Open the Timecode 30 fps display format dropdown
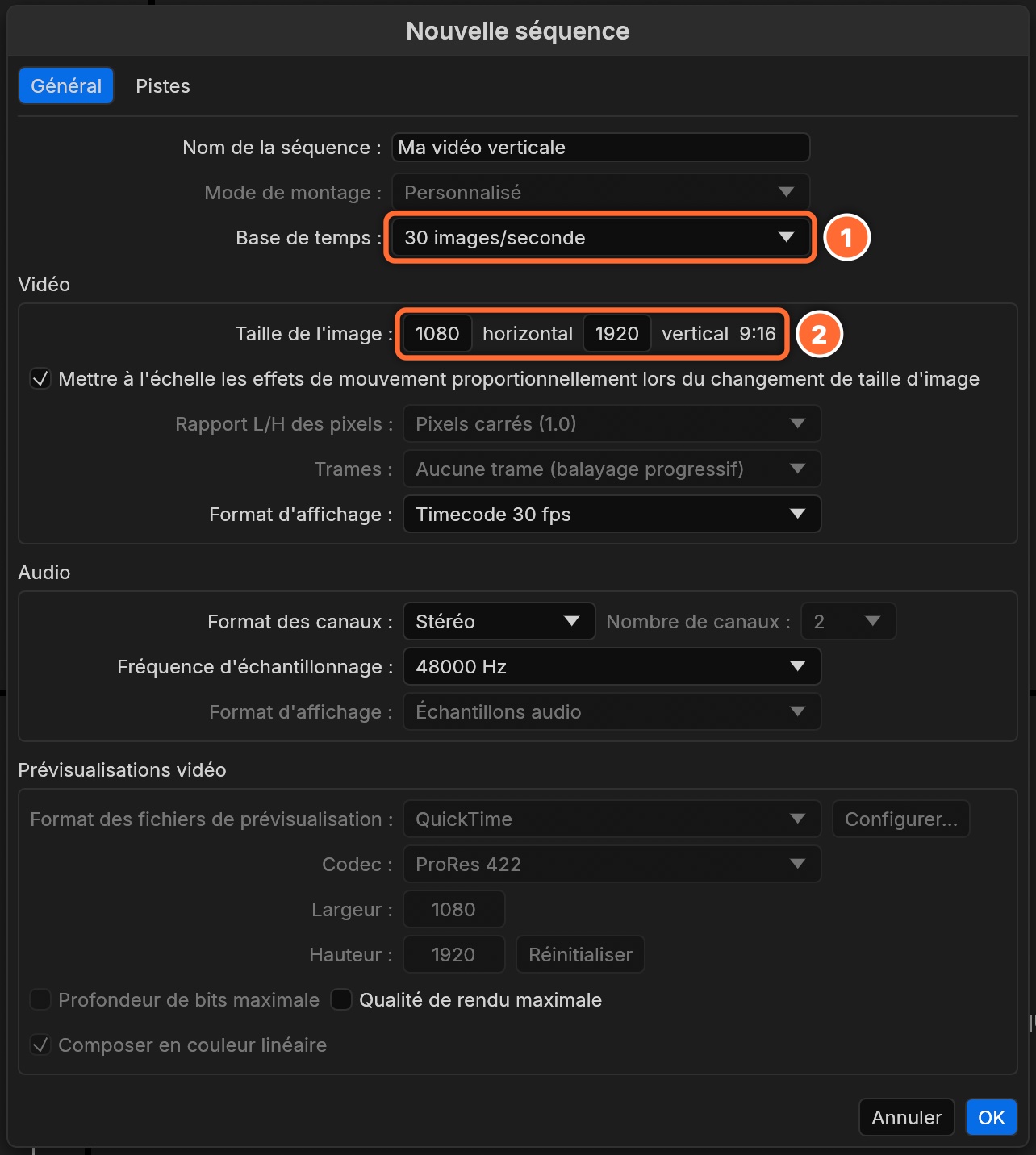The width and height of the screenshot is (1036, 1155). 612,515
